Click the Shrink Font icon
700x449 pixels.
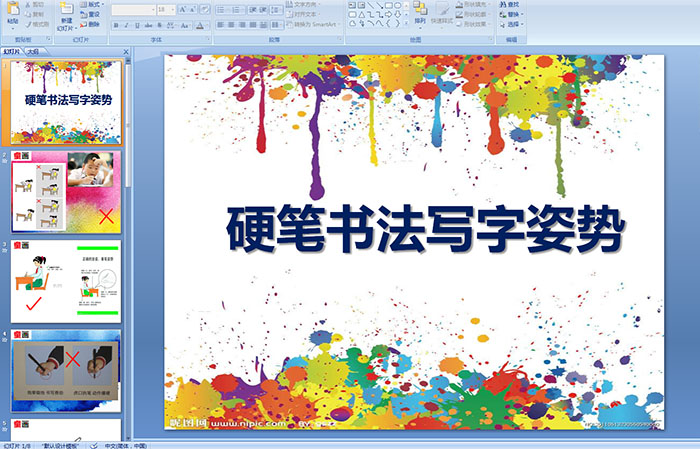[193, 9]
